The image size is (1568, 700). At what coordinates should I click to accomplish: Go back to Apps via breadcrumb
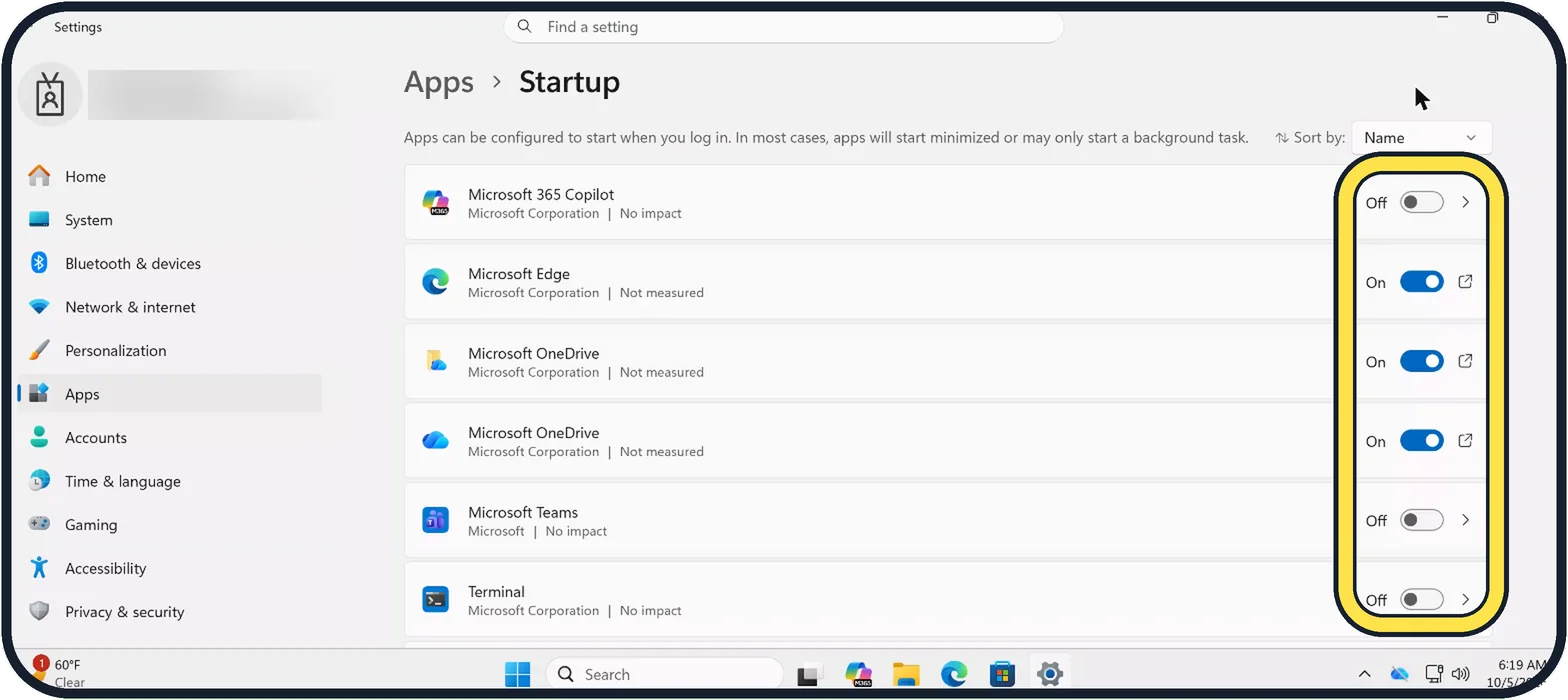coord(439,82)
